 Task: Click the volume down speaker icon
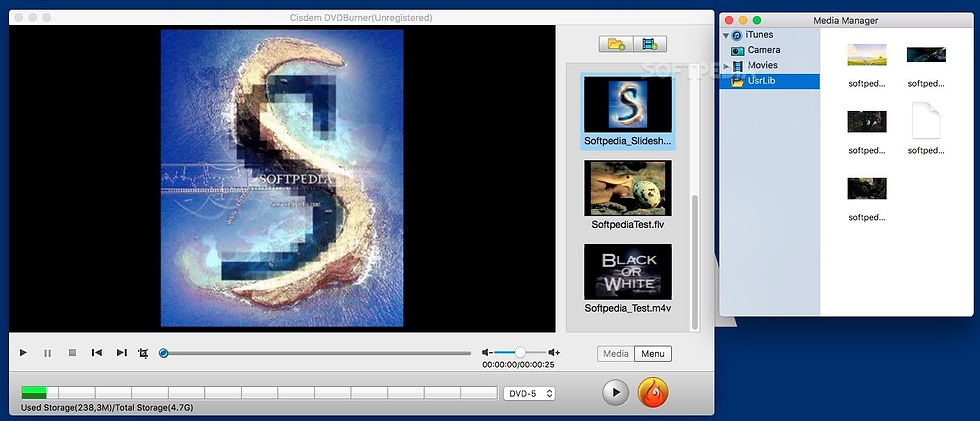(487, 353)
